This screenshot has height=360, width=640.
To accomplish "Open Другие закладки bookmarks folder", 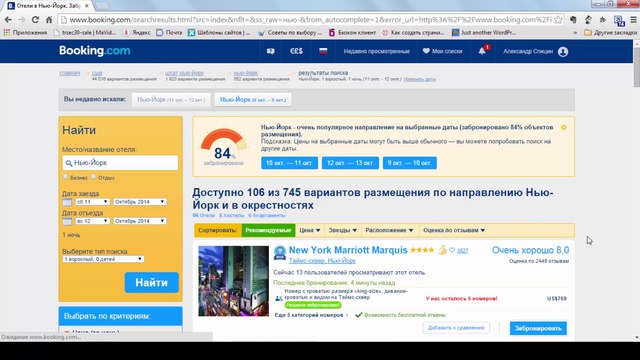I will click(611, 32).
